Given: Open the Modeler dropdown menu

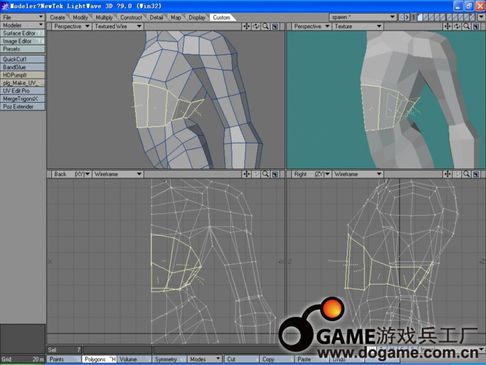Looking at the screenshot, I should pyautogui.click(x=22, y=25).
